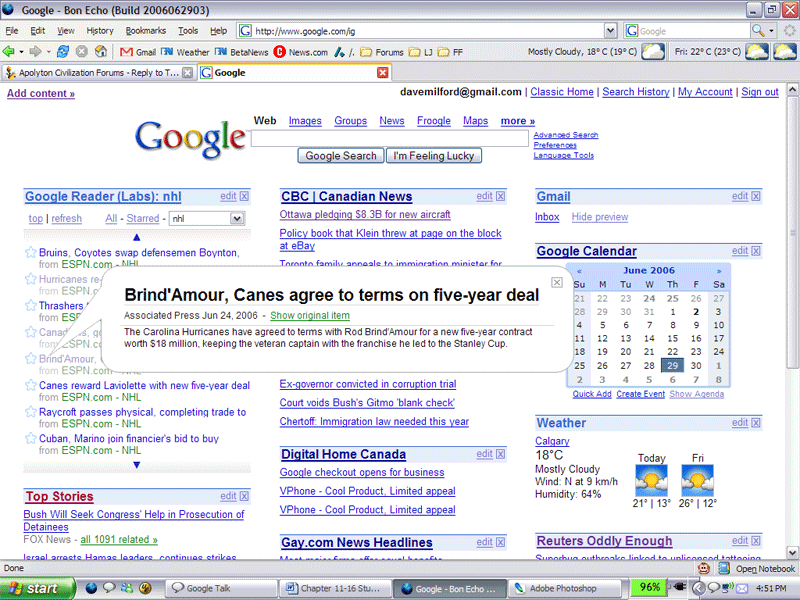Open the Bookmarks menu

click(145, 31)
